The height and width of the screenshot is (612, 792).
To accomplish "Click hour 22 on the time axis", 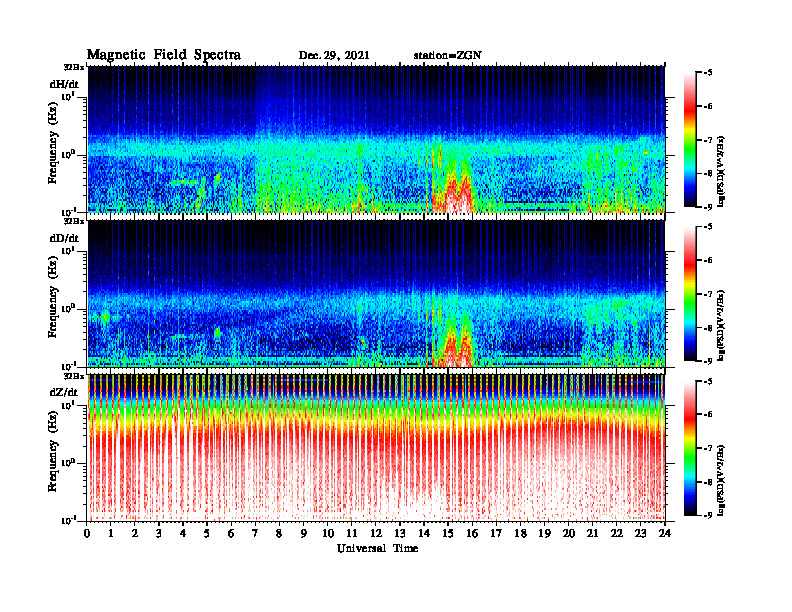I will pyautogui.click(x=617, y=534).
